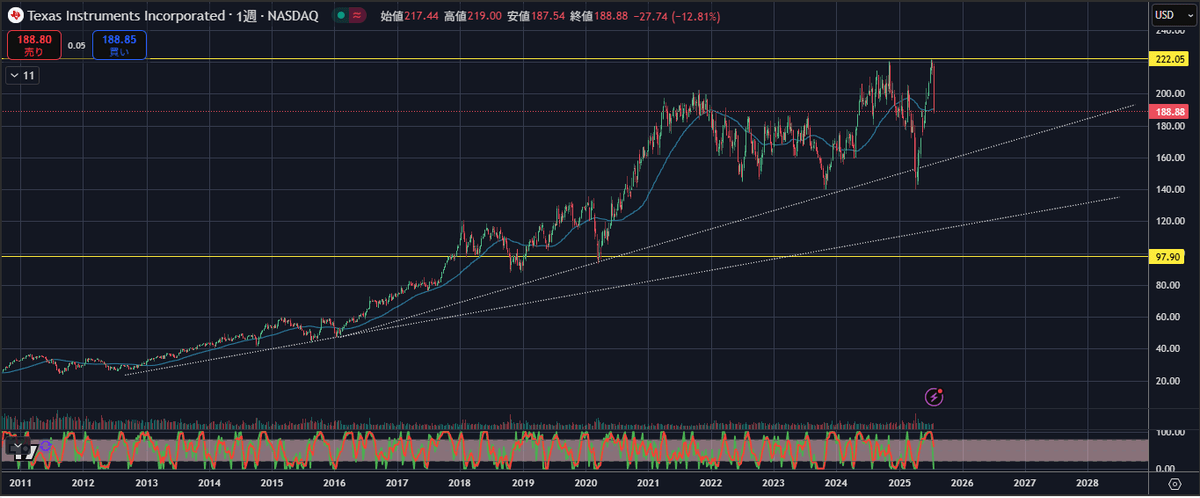Click the 160.00 label on the price axis

[x=1171, y=158]
